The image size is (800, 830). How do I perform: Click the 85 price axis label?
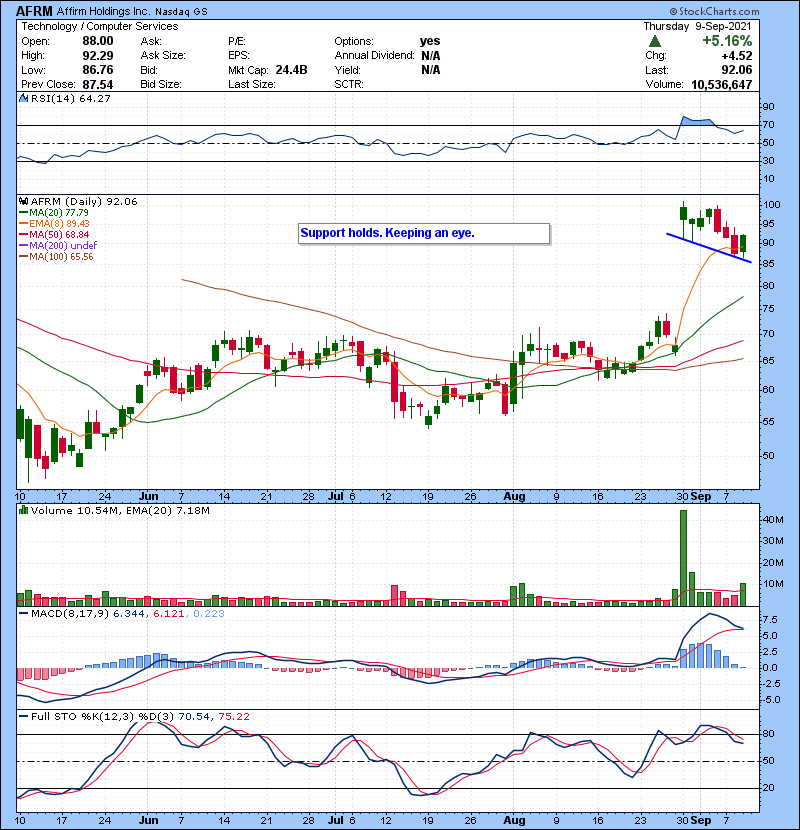coord(768,264)
